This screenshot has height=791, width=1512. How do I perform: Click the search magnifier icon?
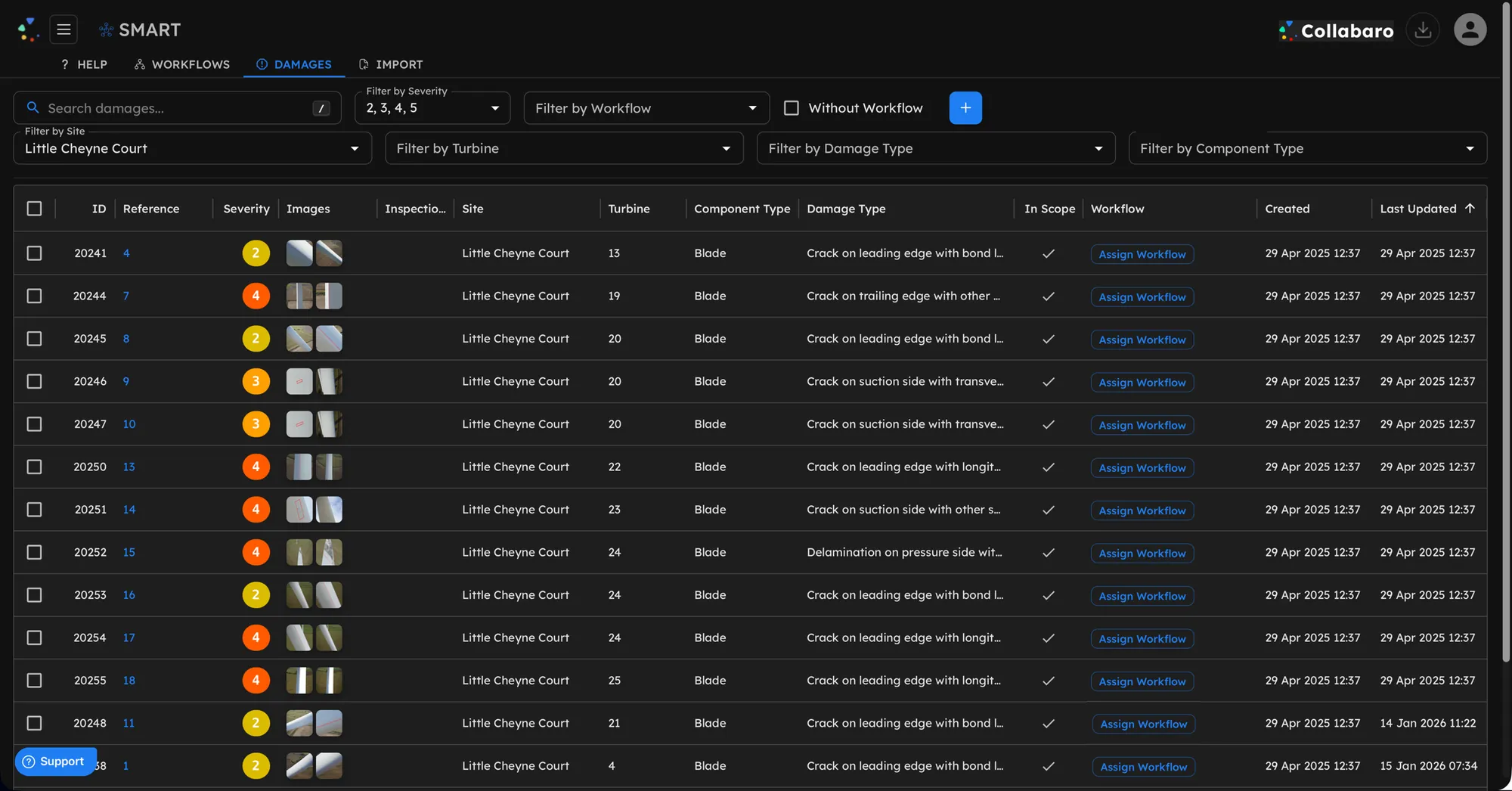pyautogui.click(x=33, y=108)
